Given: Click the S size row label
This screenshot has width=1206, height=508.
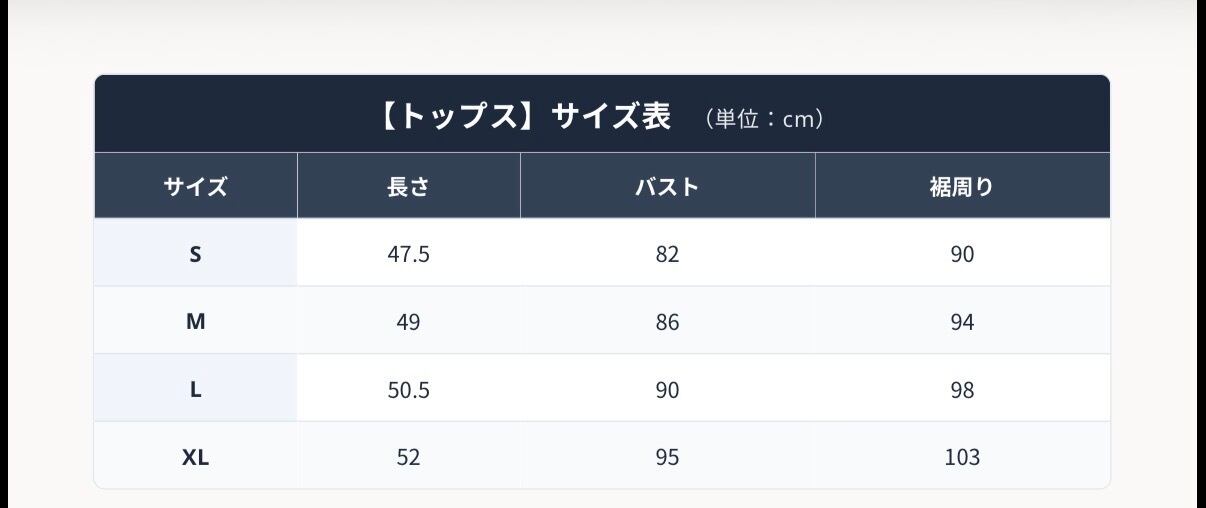Looking at the screenshot, I should click(x=196, y=254).
